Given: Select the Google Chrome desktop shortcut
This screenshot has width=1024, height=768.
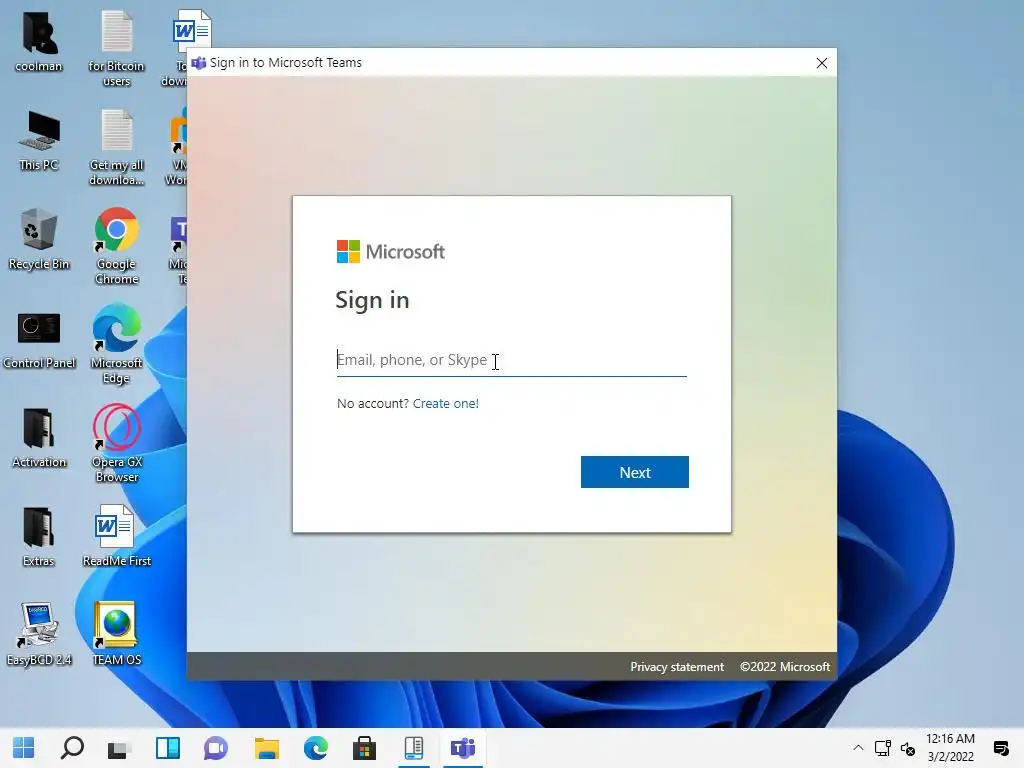Looking at the screenshot, I should 116,247.
